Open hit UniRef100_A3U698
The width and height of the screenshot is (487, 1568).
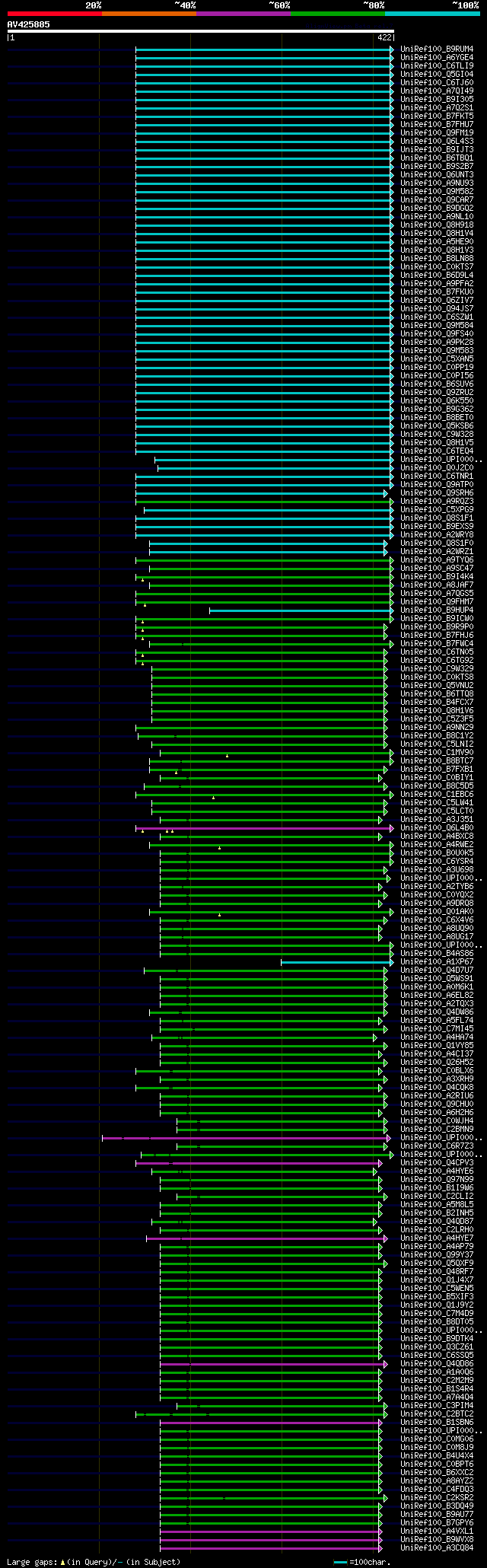point(437,870)
